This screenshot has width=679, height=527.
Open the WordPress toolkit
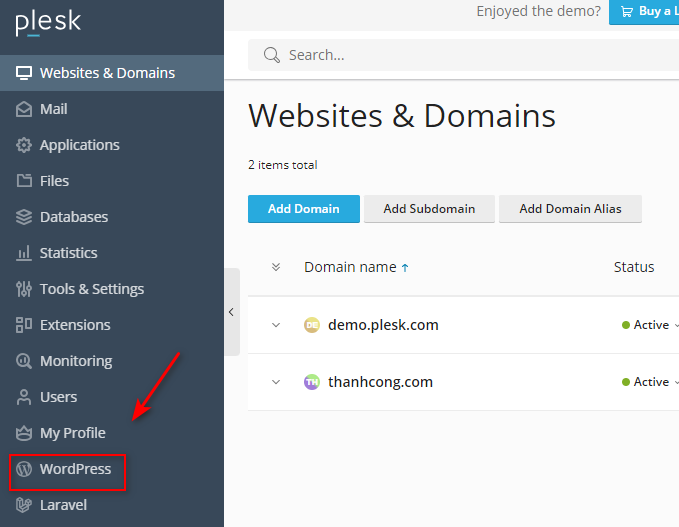(112, 469)
